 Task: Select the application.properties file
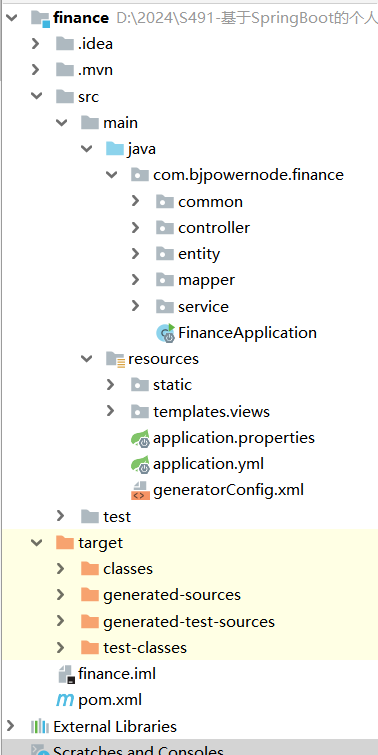234,438
